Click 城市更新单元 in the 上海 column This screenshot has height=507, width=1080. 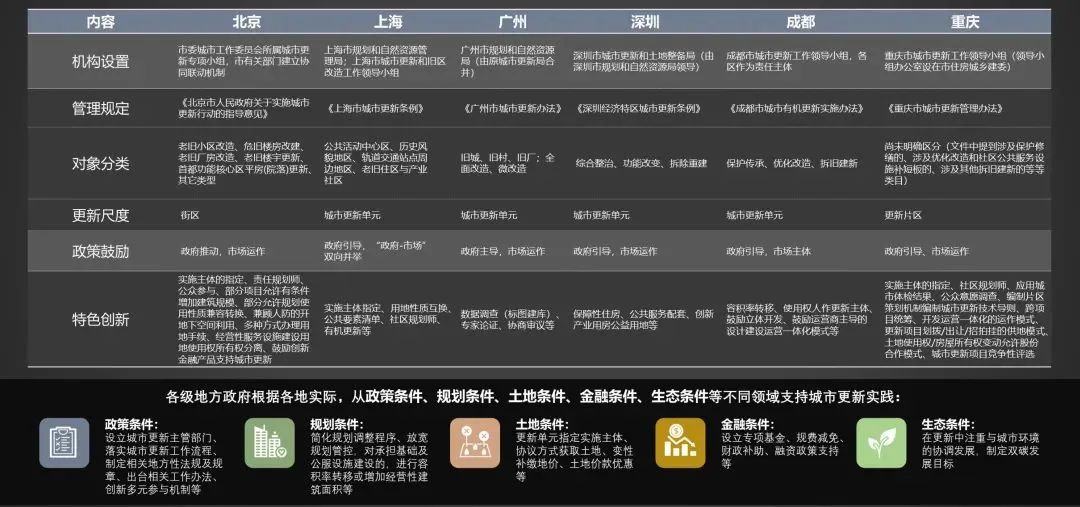[352, 215]
